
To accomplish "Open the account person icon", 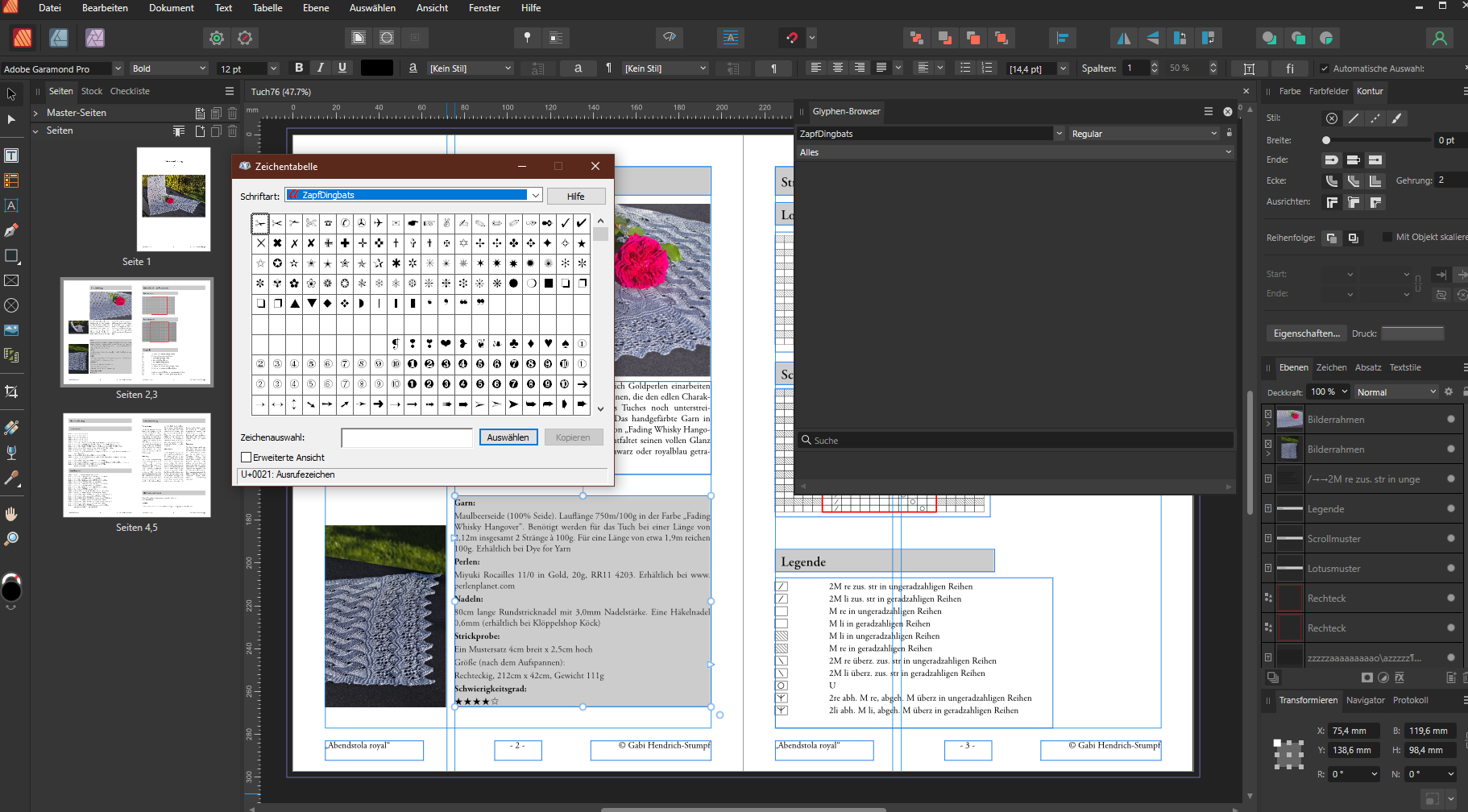I will [1440, 38].
